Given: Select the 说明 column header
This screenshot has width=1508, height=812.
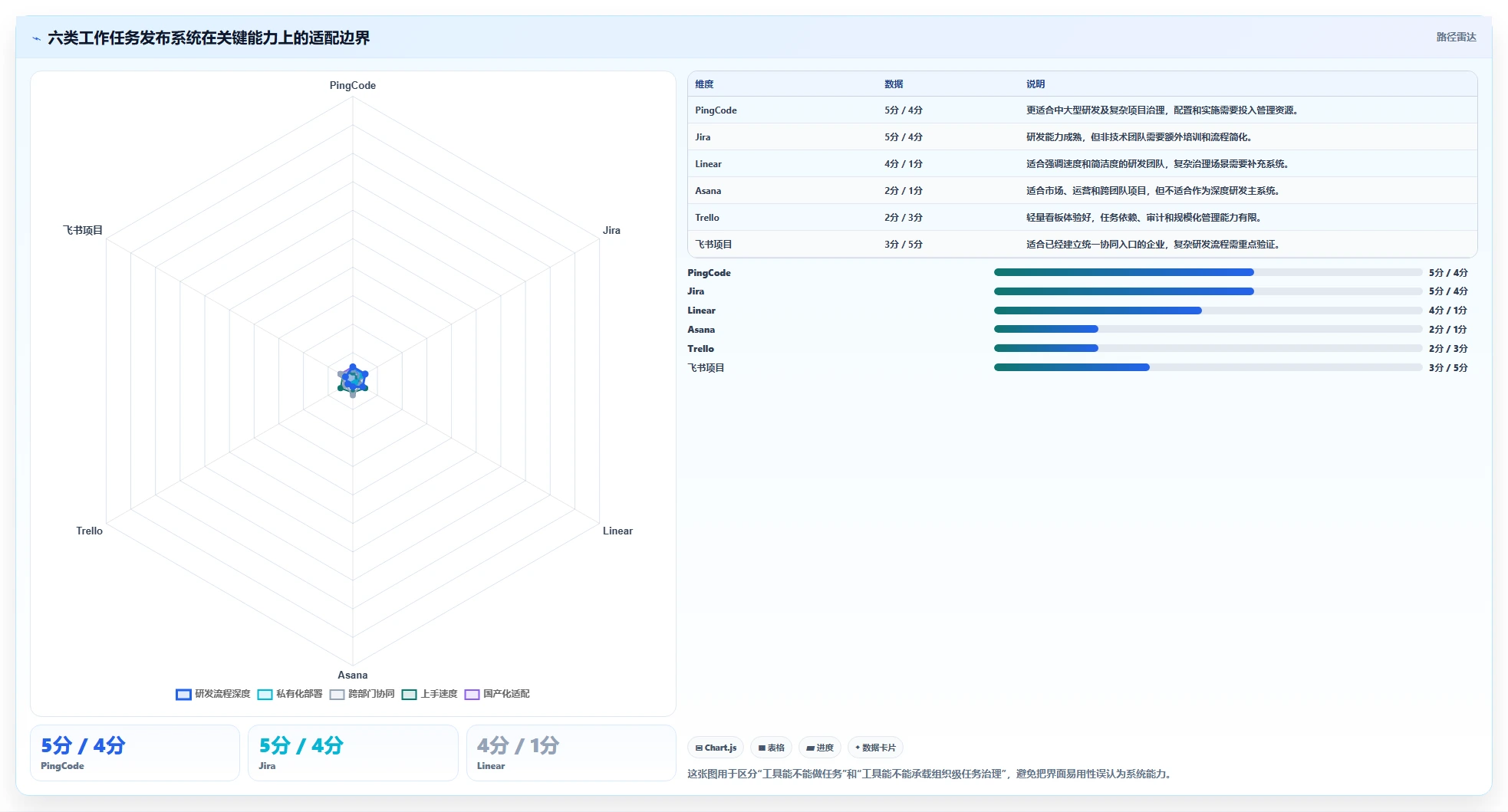Looking at the screenshot, I should pos(1036,84).
